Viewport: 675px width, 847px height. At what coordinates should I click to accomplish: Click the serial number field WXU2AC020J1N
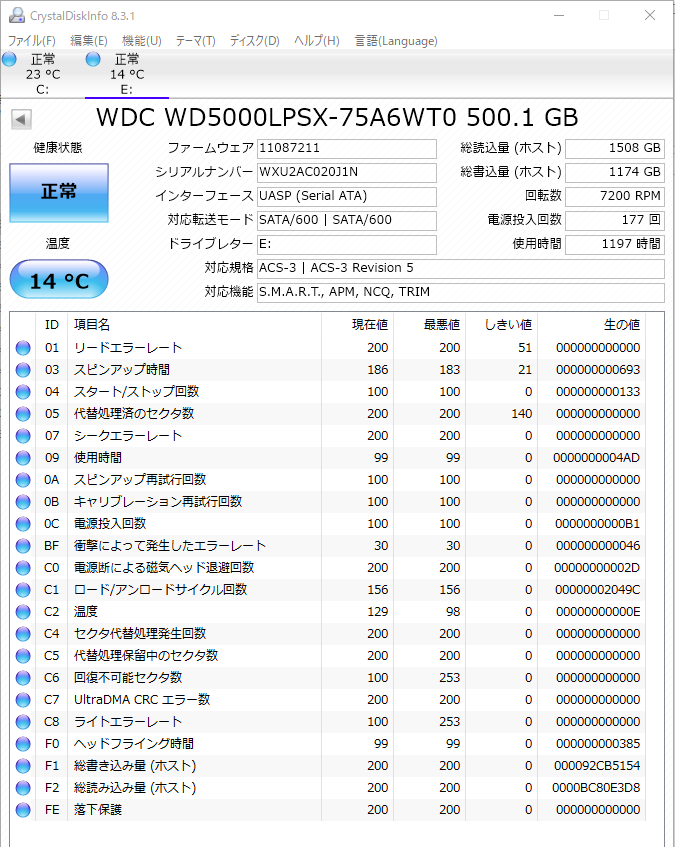pos(347,172)
